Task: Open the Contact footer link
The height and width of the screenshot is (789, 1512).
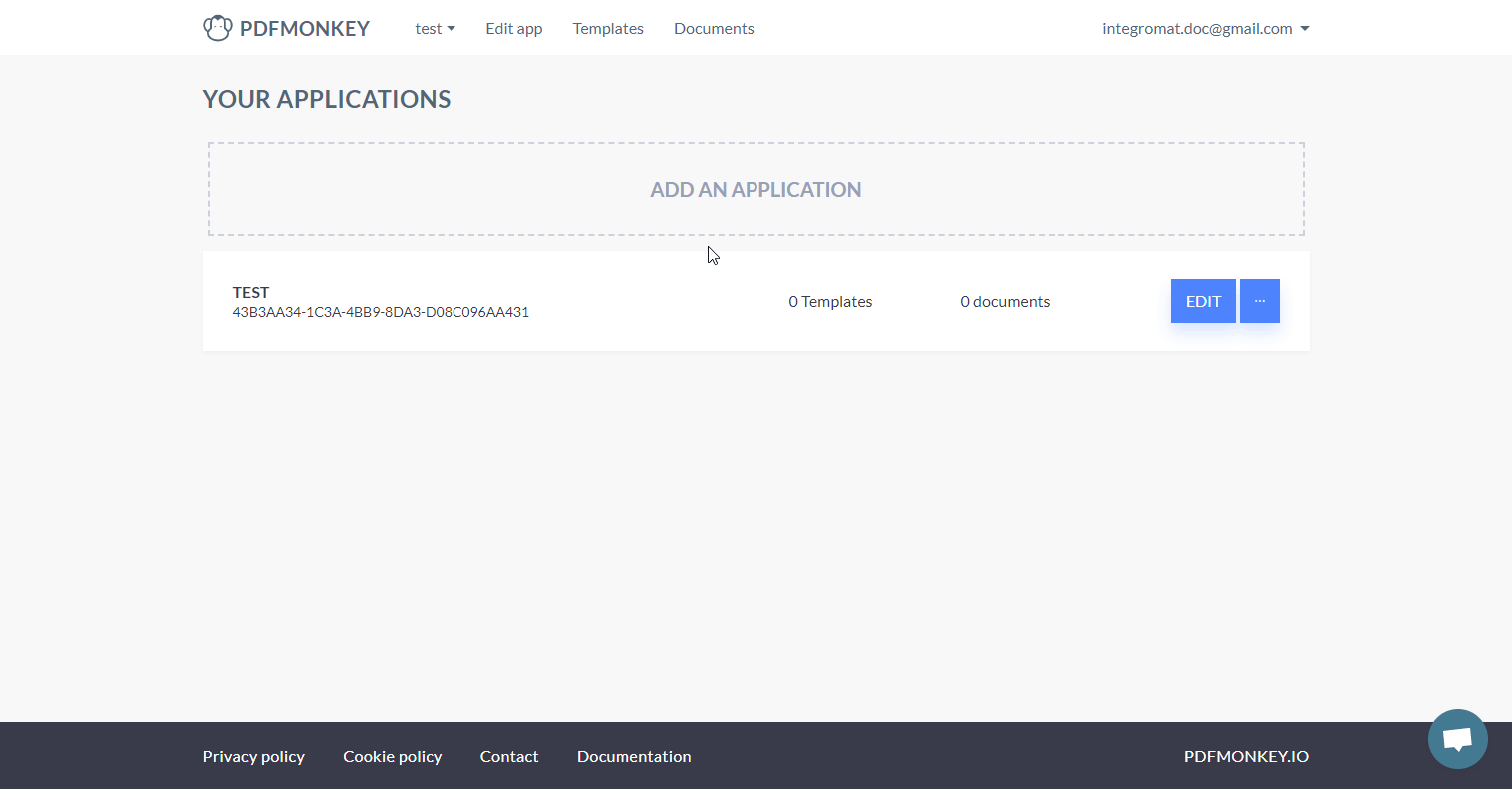Action: tap(509, 756)
